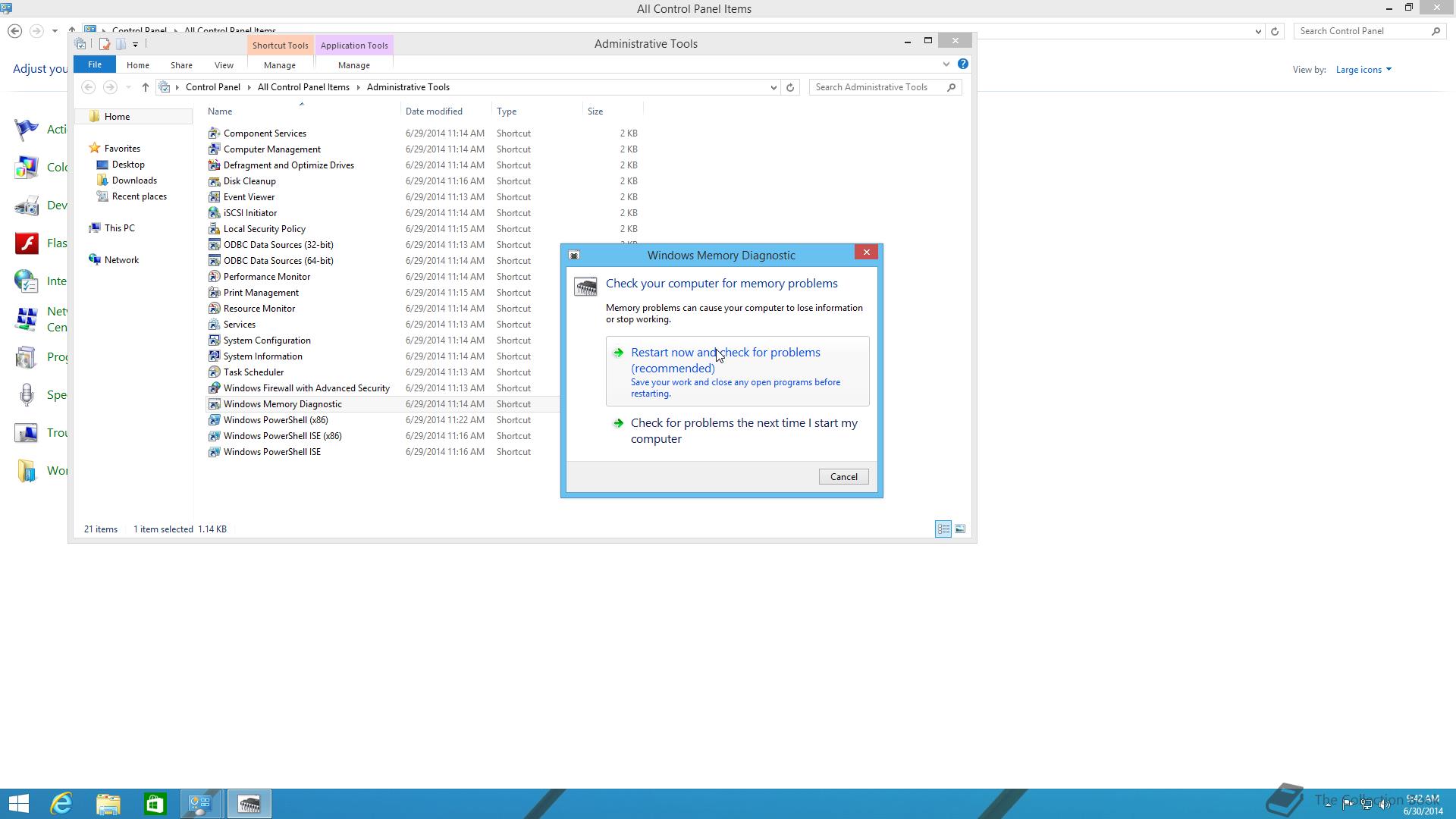Viewport: 1456px width, 819px height.
Task: Sort by the Name column header
Action: (302, 111)
